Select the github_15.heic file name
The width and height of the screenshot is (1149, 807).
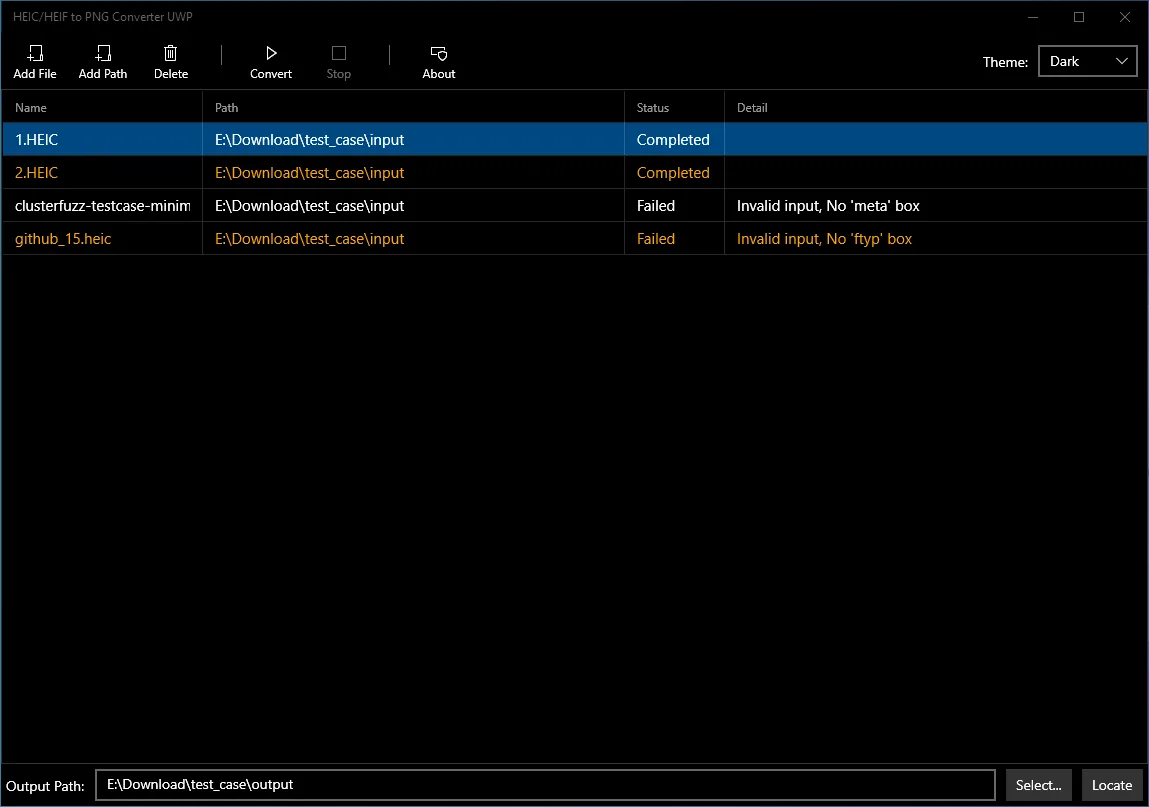click(x=63, y=239)
